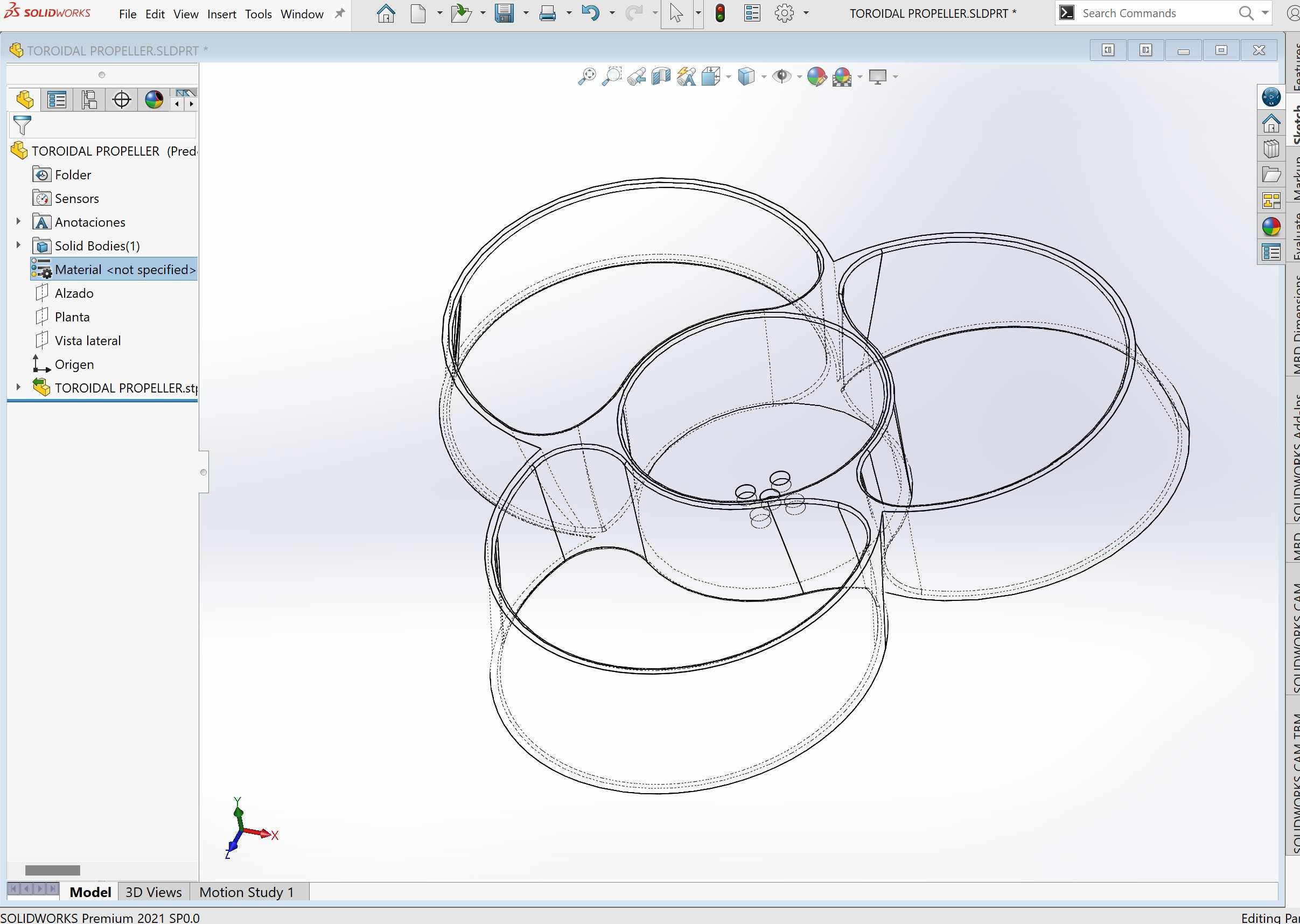This screenshot has height=924, width=1300.
Task: Open File Explorer folder in task pane
Action: coord(1271,174)
